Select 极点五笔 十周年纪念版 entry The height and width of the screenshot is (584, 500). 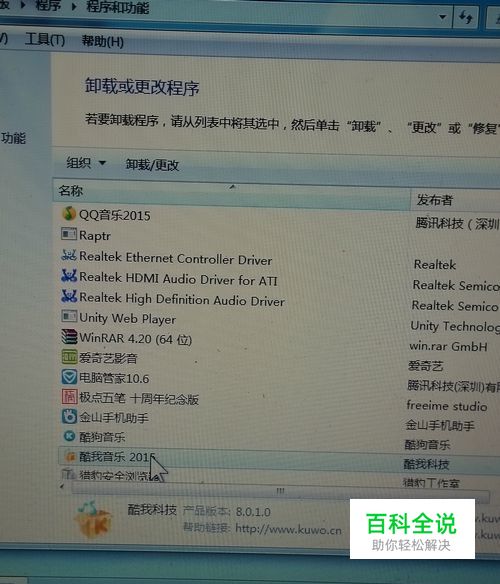coord(139,399)
